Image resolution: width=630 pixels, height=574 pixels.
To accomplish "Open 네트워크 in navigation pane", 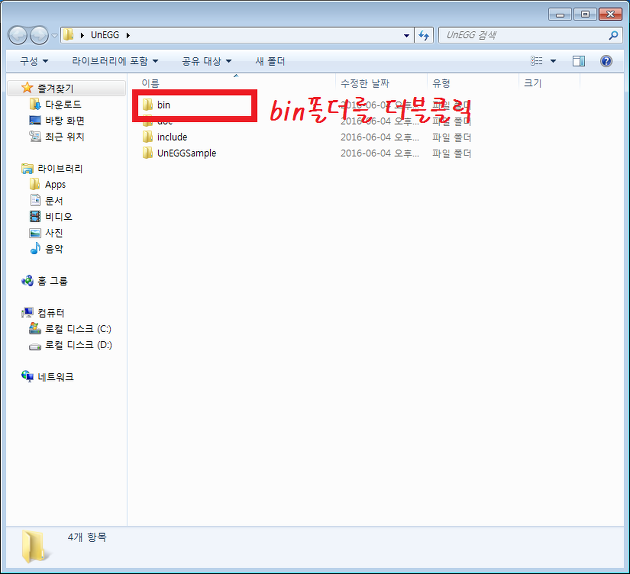I will (x=55, y=377).
